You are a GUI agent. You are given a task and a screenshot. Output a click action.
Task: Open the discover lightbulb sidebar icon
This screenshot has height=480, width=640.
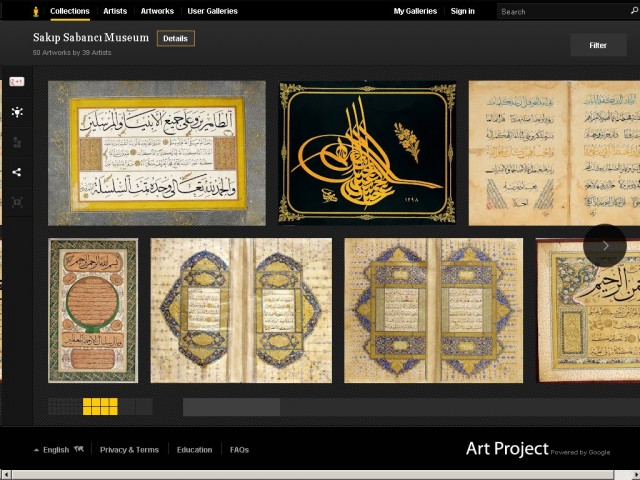(x=17, y=112)
